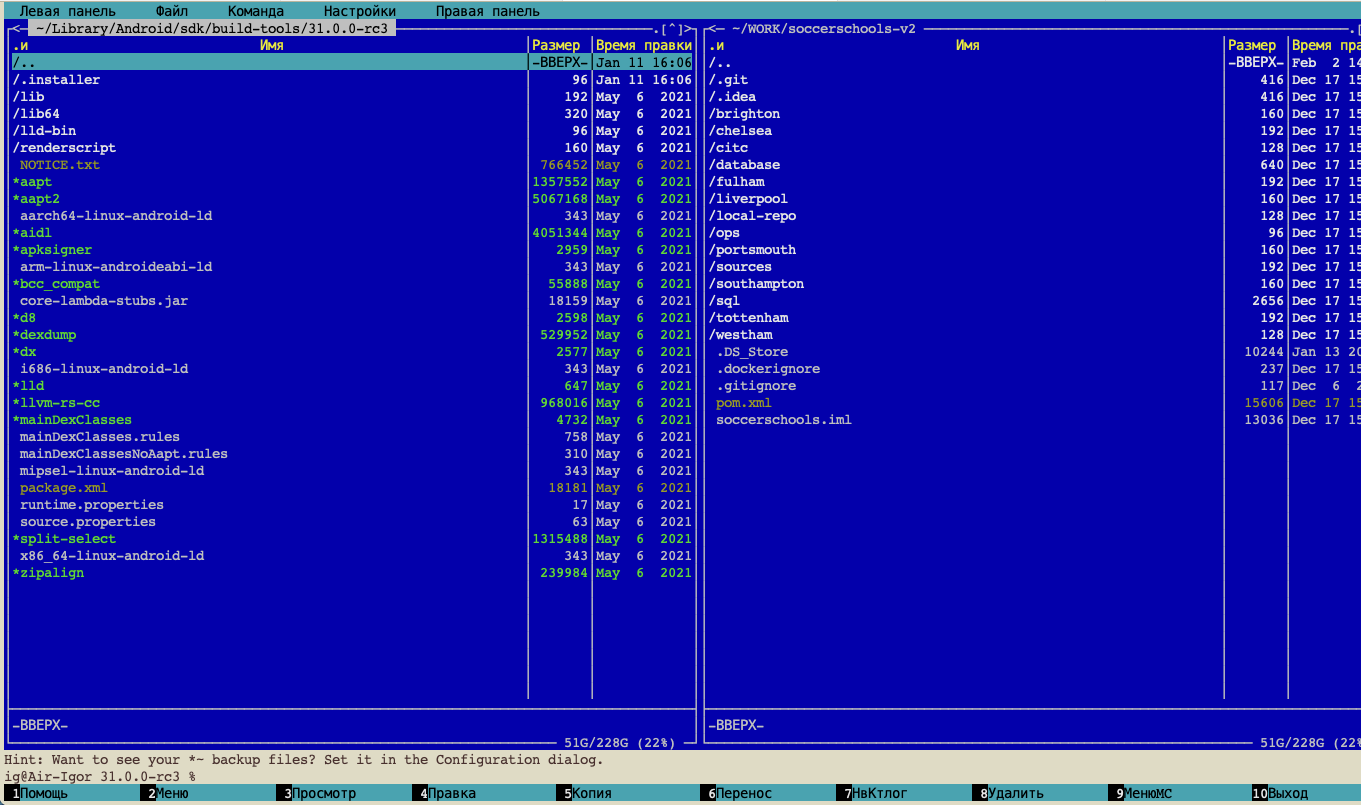Click the left panel history forward arrow

pos(689,29)
